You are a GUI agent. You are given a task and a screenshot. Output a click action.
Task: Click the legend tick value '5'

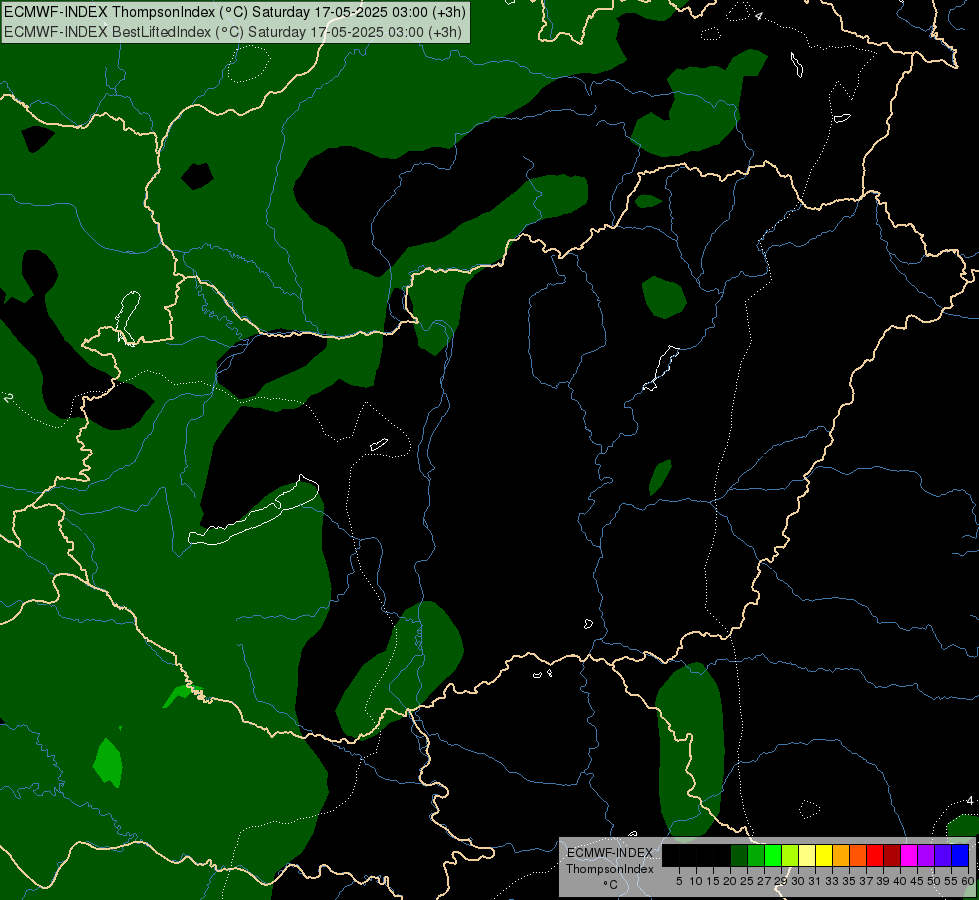679,881
